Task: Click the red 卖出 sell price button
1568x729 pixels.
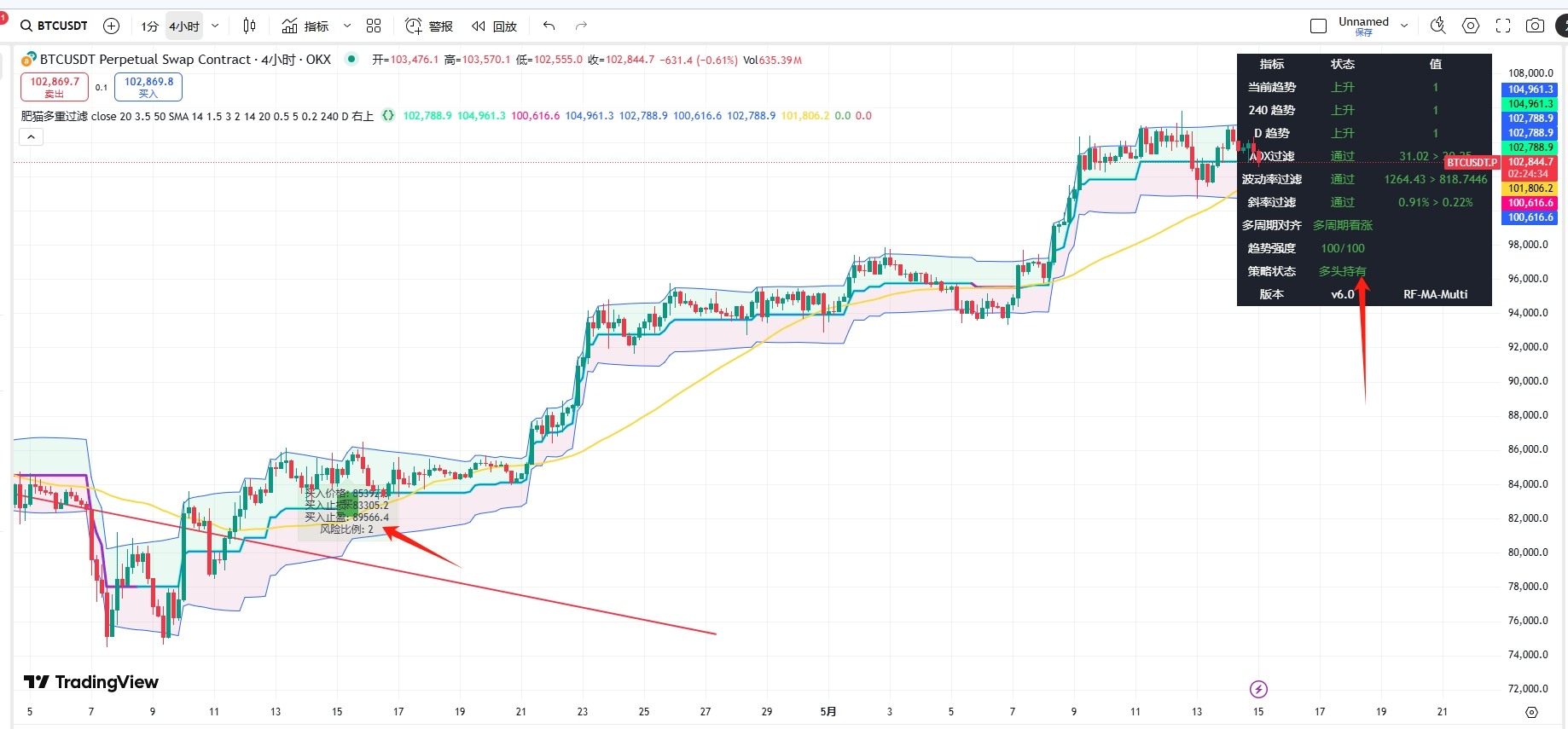Action: (x=55, y=87)
